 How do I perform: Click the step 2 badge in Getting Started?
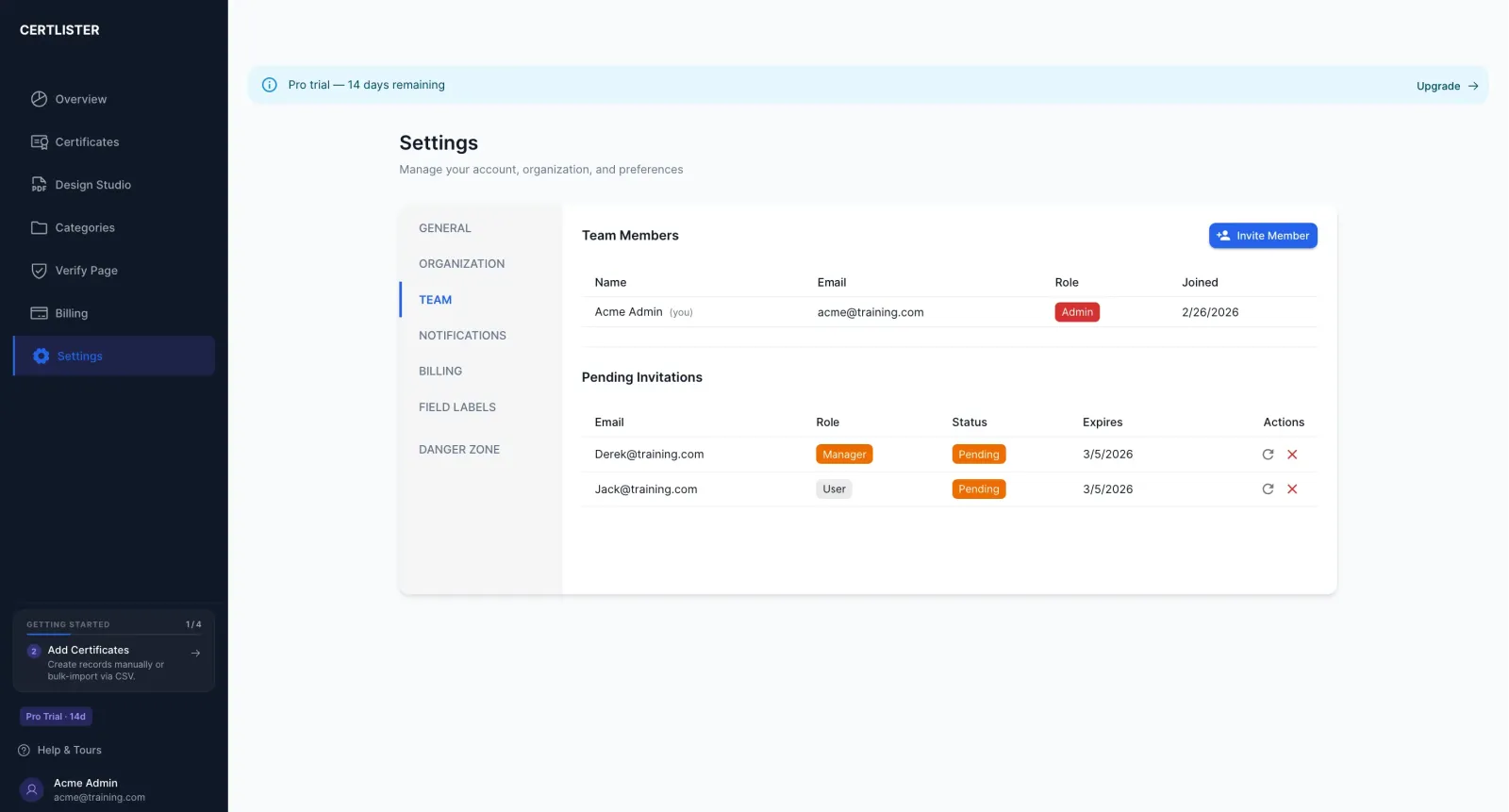pos(34,651)
